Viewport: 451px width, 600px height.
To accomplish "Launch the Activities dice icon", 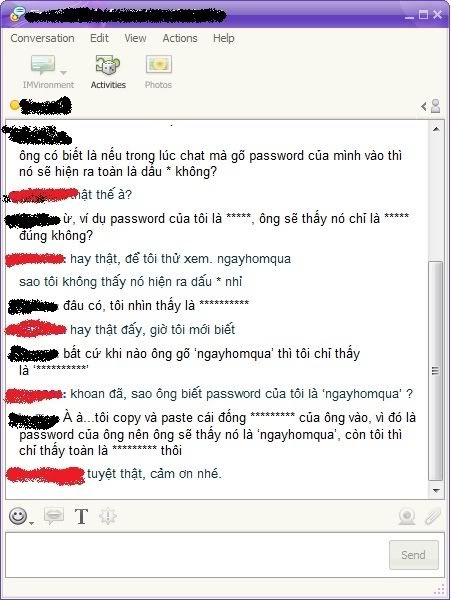I will [107, 65].
